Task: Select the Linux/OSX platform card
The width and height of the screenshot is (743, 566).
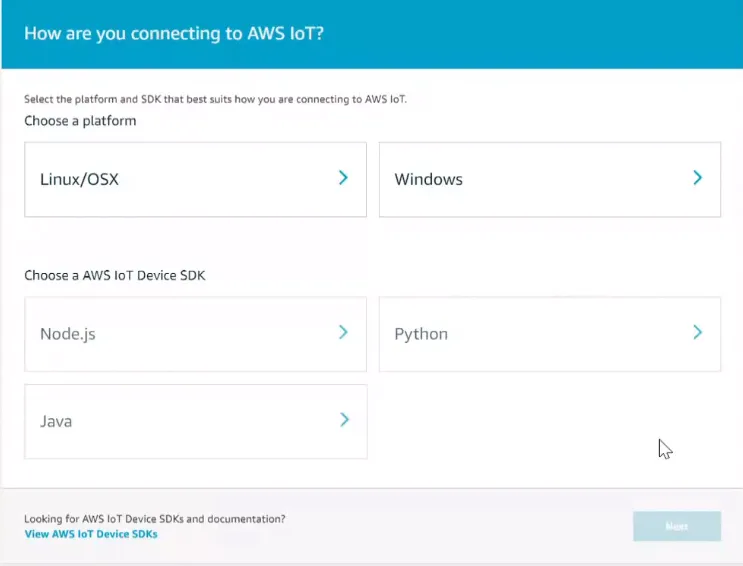Action: [x=195, y=180]
